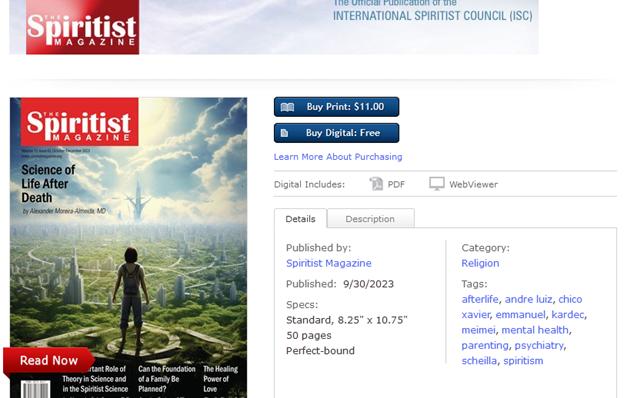Buy the print edition for $11.00
The height and width of the screenshot is (398, 624).
pos(336,107)
